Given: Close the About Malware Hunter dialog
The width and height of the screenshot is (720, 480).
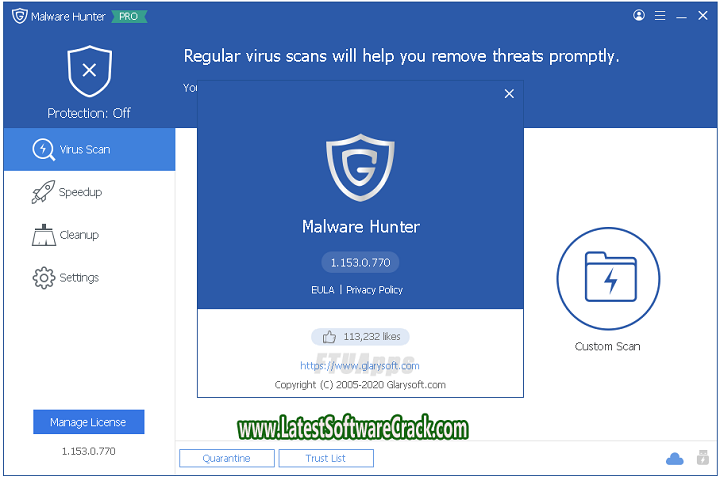Looking at the screenshot, I should (509, 94).
